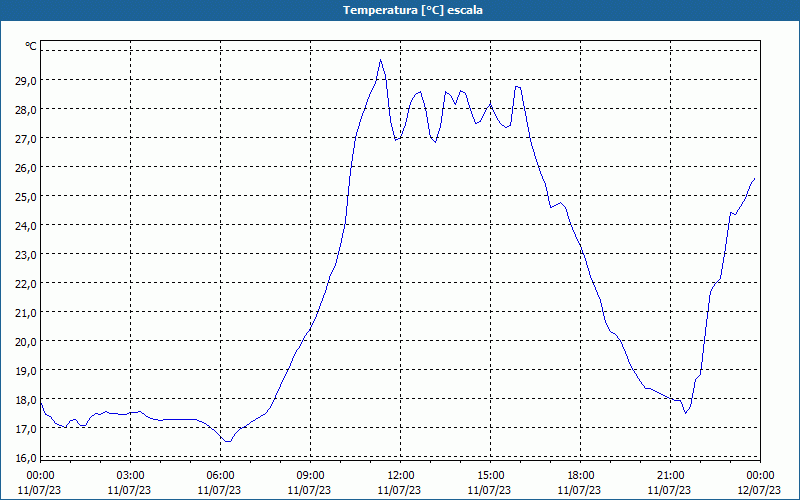Click the '18,0' y-axis label

coord(25,399)
